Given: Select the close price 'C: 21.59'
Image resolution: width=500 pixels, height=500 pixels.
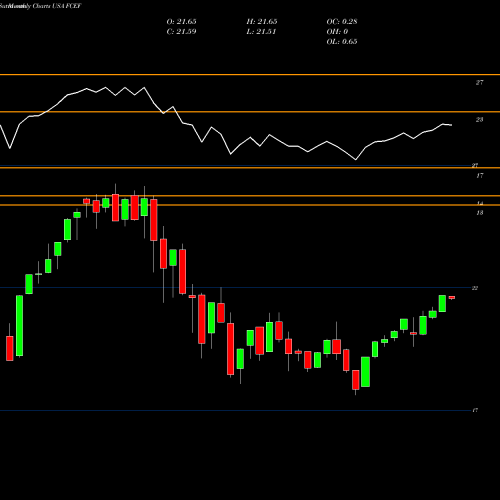Looking at the screenshot, I should (181, 32).
